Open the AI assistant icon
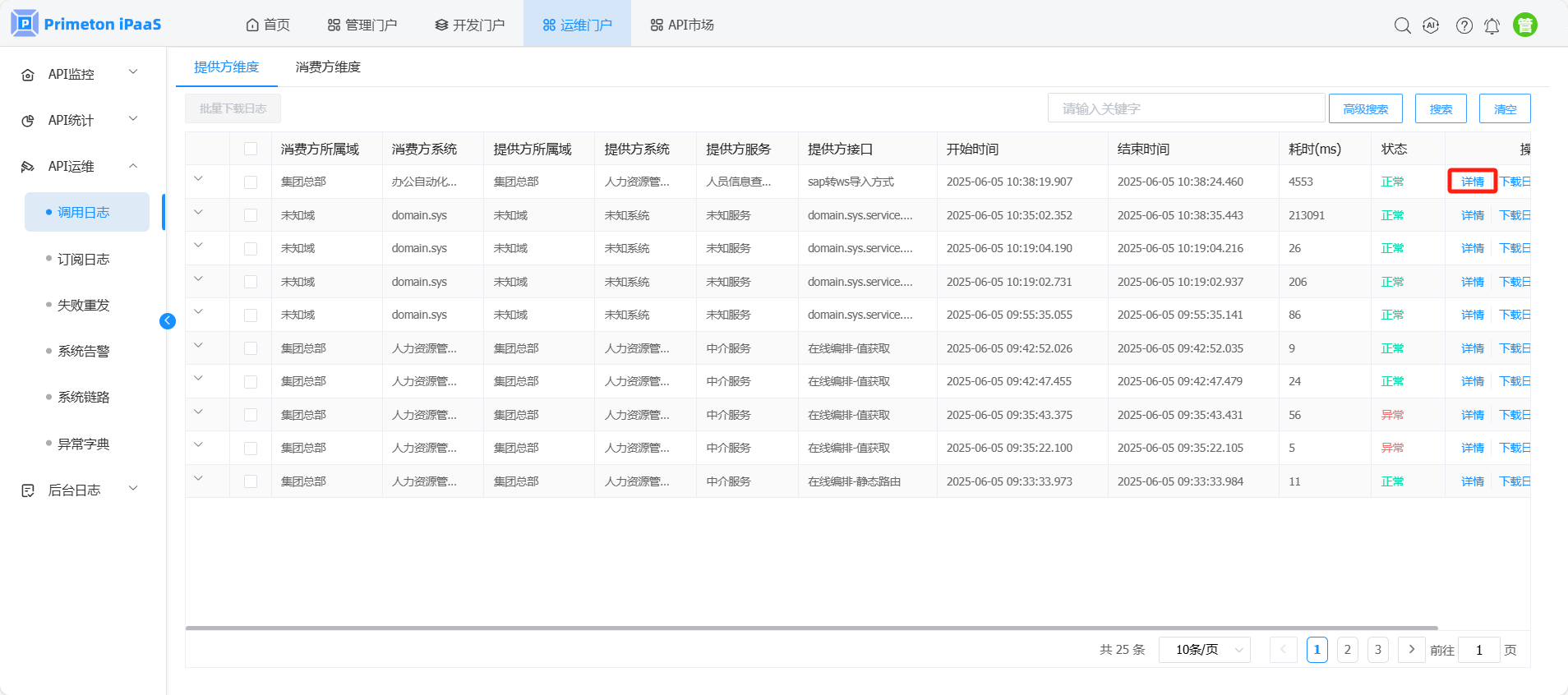 click(1431, 25)
